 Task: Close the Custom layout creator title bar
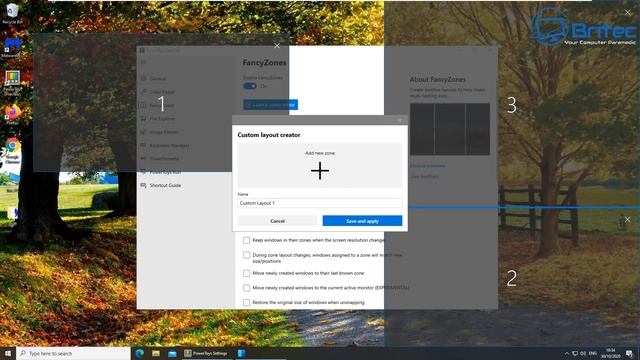click(400, 120)
